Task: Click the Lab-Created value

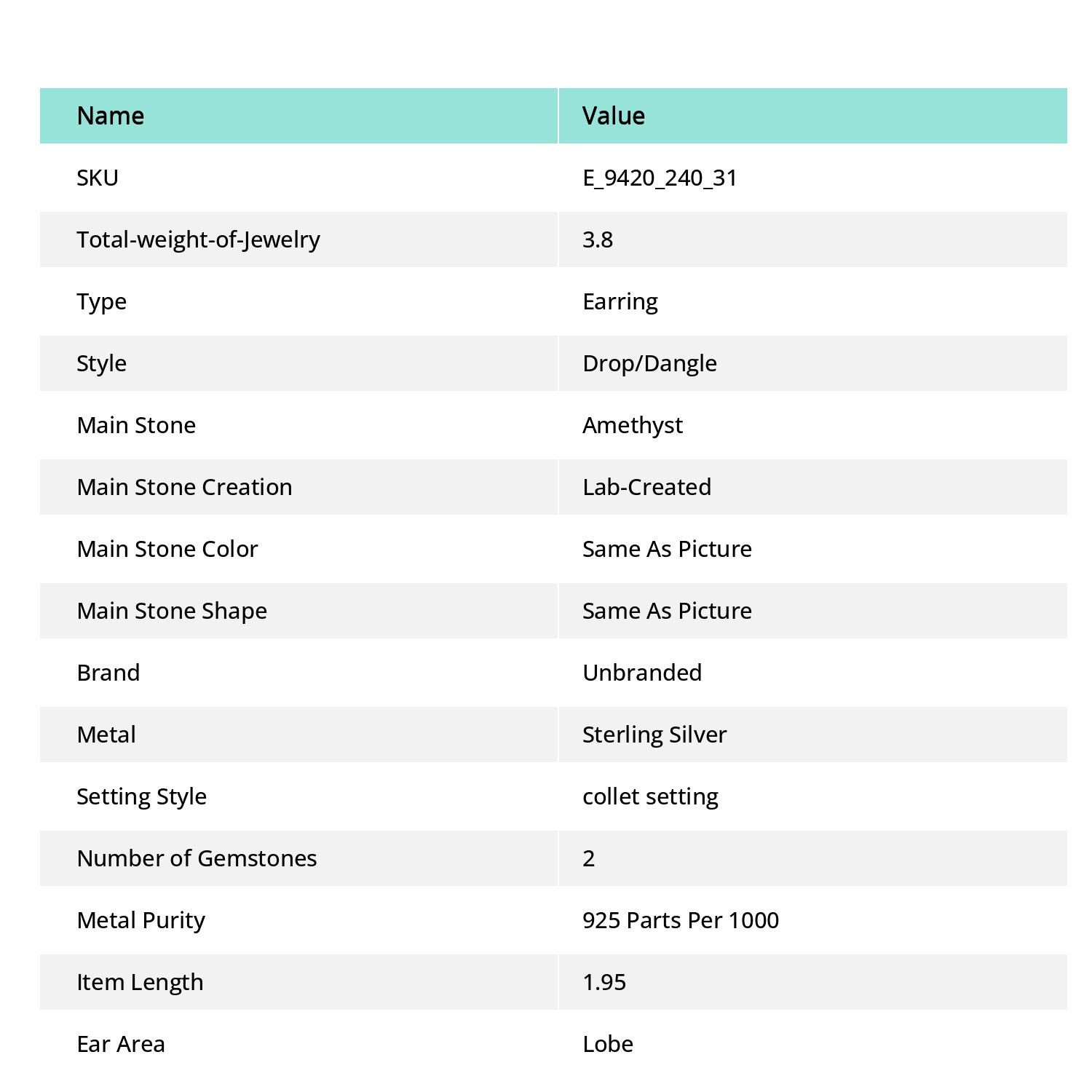Action: 647,487
